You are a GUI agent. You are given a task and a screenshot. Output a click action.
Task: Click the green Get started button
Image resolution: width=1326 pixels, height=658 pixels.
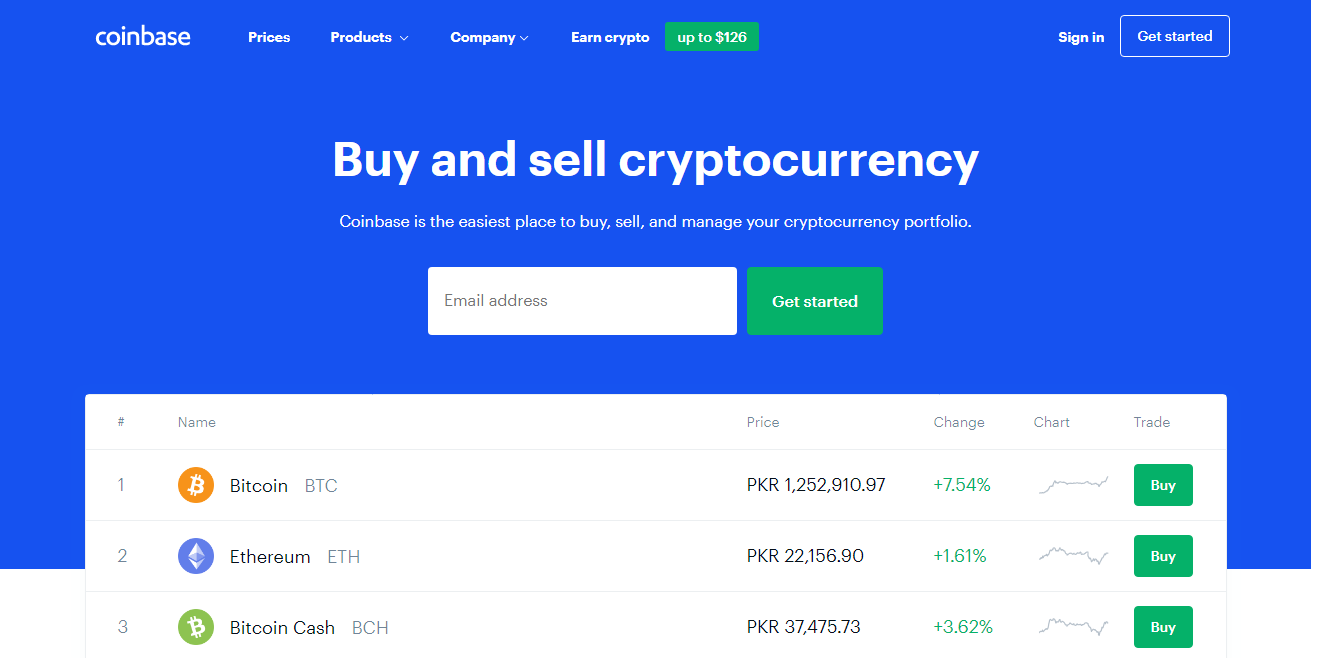pyautogui.click(x=815, y=301)
